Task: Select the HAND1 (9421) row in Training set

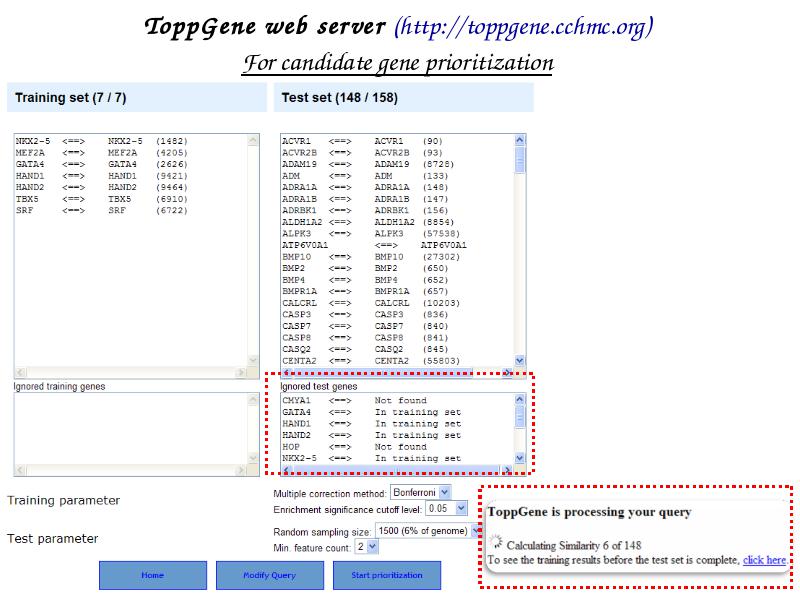Action: tap(102, 176)
